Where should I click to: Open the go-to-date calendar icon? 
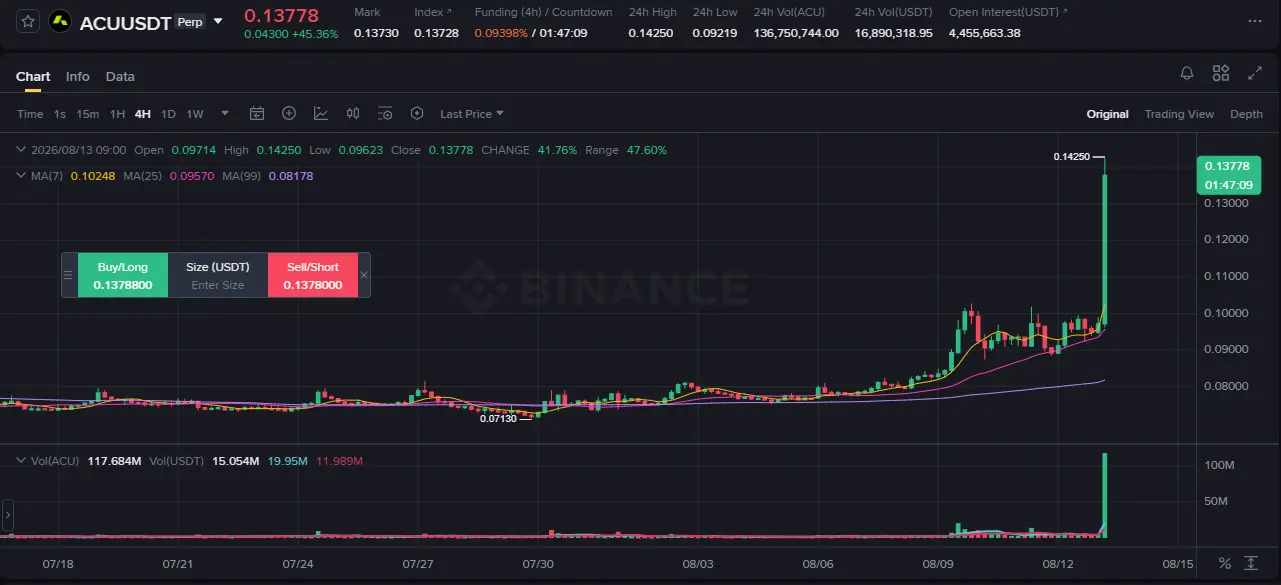tap(257, 113)
